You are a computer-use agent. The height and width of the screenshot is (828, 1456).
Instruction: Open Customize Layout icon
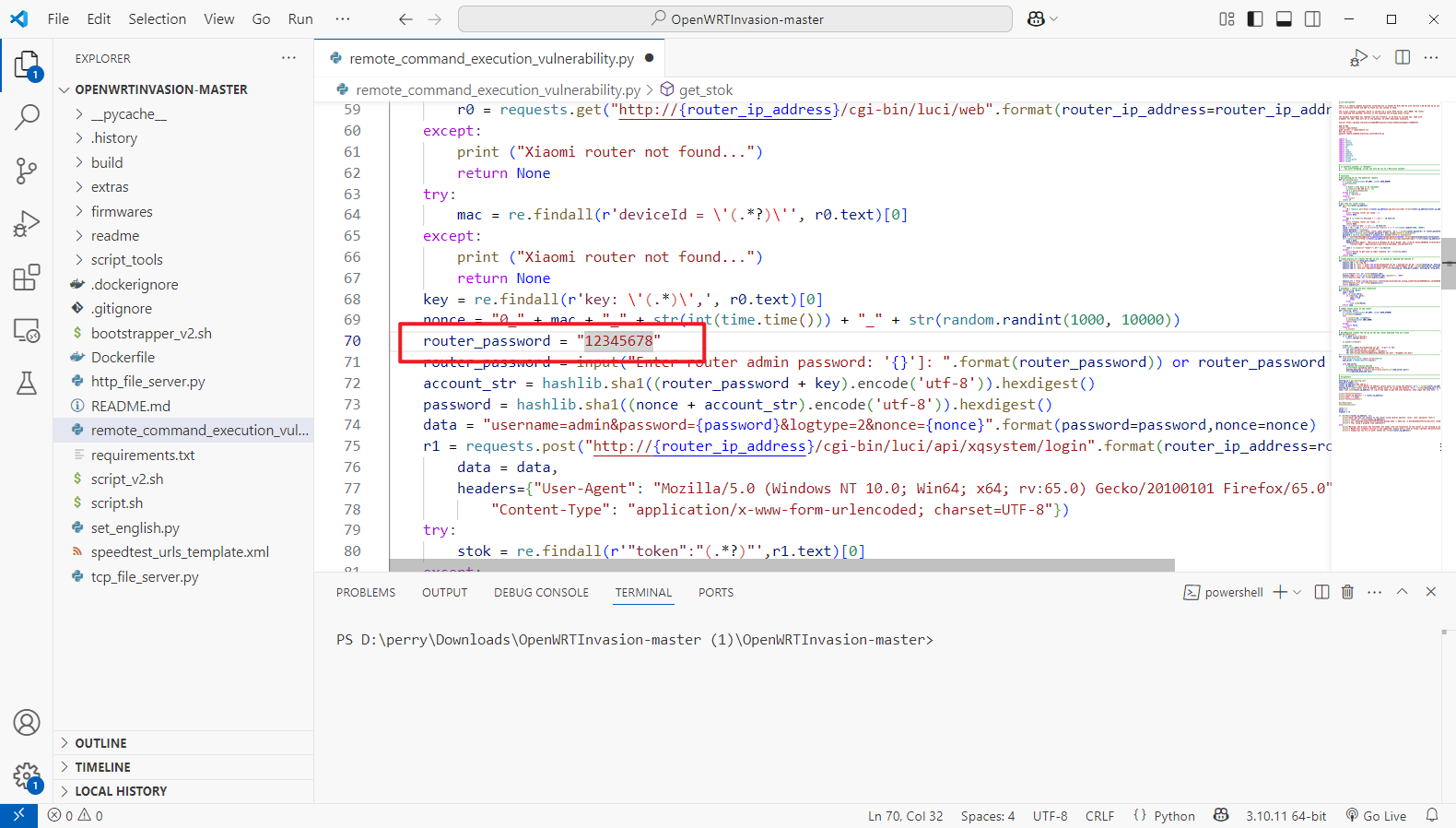1227,19
